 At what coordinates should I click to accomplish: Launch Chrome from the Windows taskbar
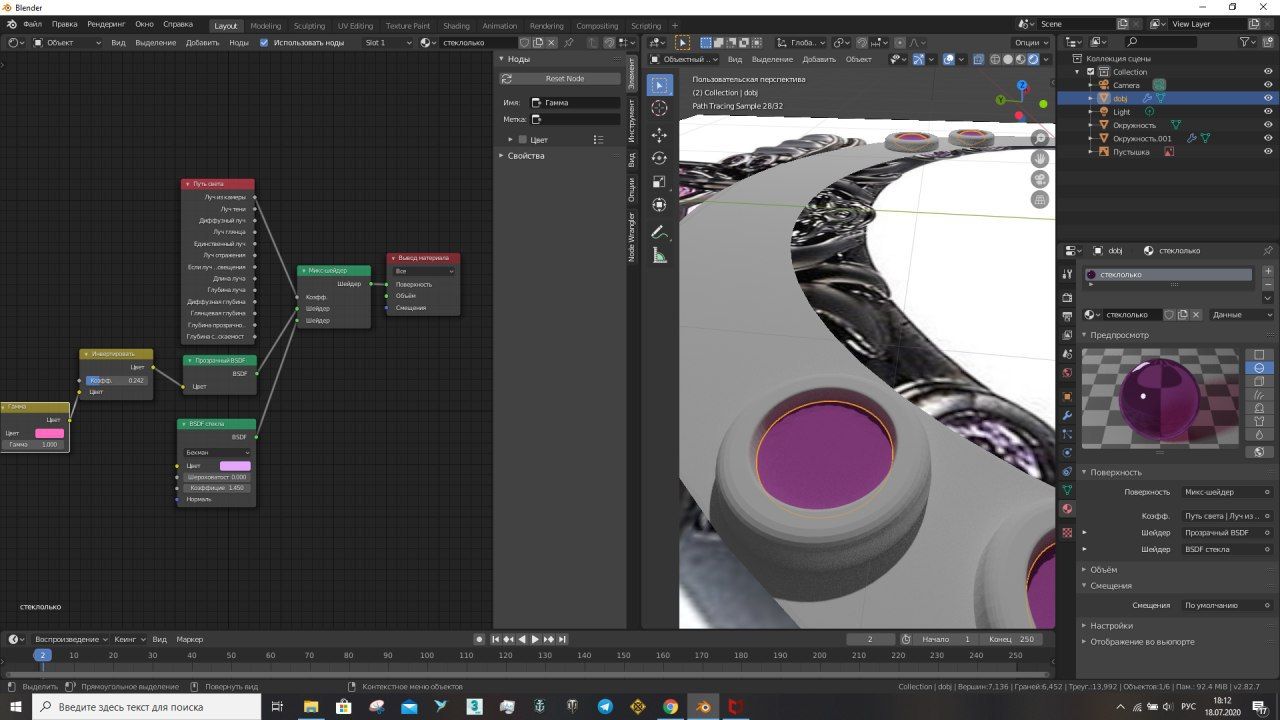[670, 706]
